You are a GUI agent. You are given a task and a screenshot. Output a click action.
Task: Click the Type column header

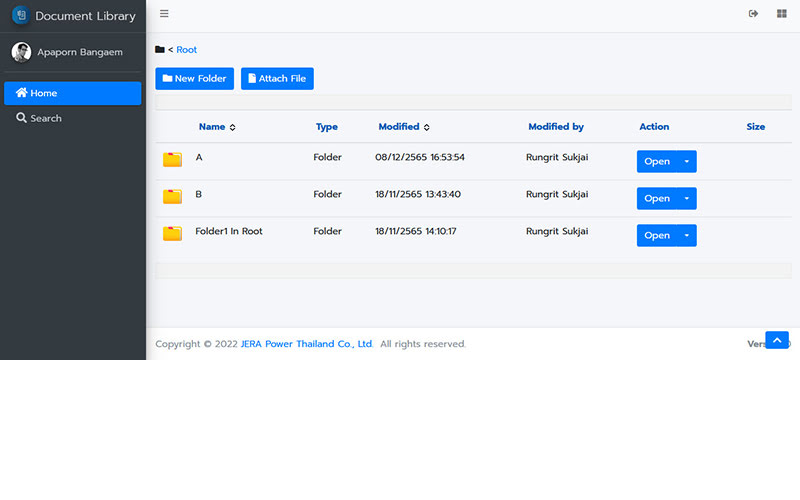click(327, 127)
